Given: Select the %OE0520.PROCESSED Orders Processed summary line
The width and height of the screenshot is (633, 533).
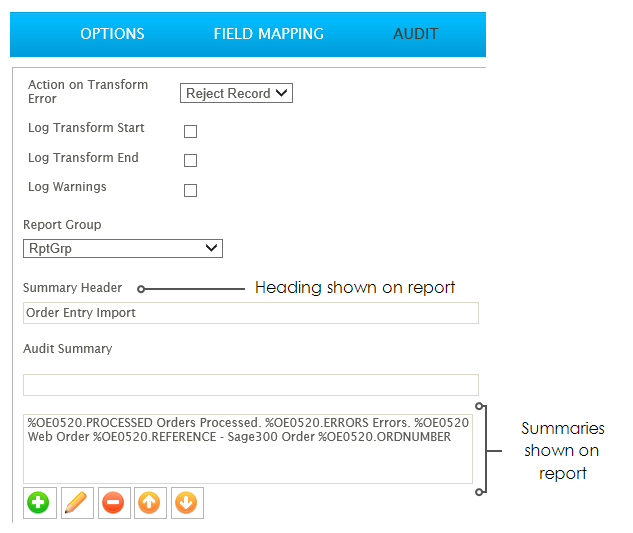Looking at the screenshot, I should (248, 423).
